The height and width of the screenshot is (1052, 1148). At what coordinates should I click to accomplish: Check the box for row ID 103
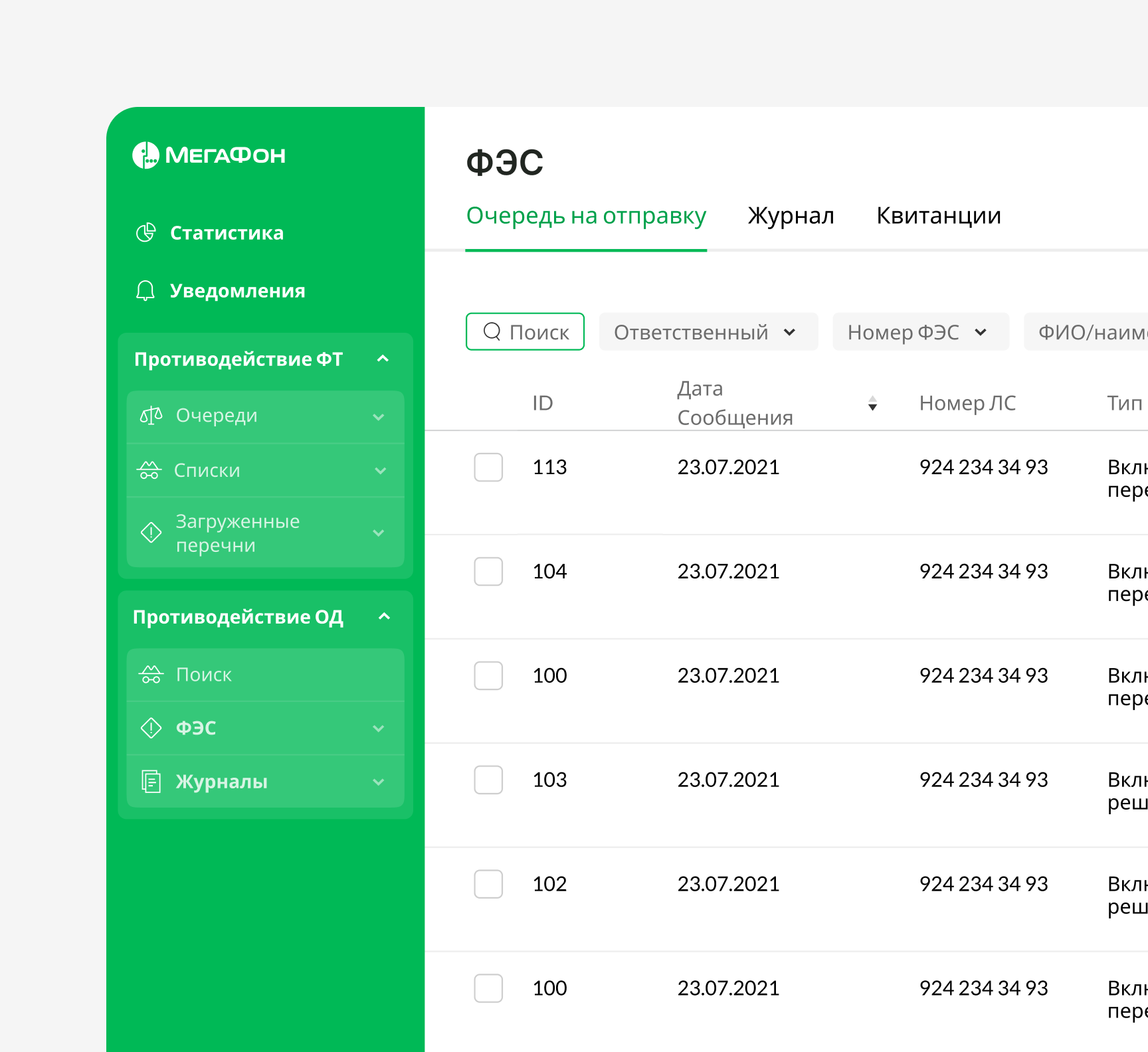(488, 780)
